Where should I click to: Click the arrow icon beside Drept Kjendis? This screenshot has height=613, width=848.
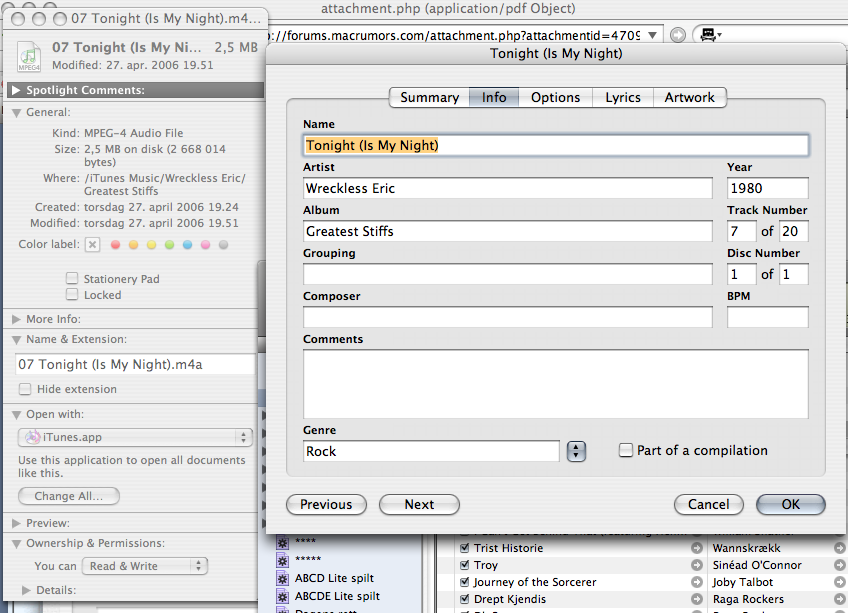697,599
